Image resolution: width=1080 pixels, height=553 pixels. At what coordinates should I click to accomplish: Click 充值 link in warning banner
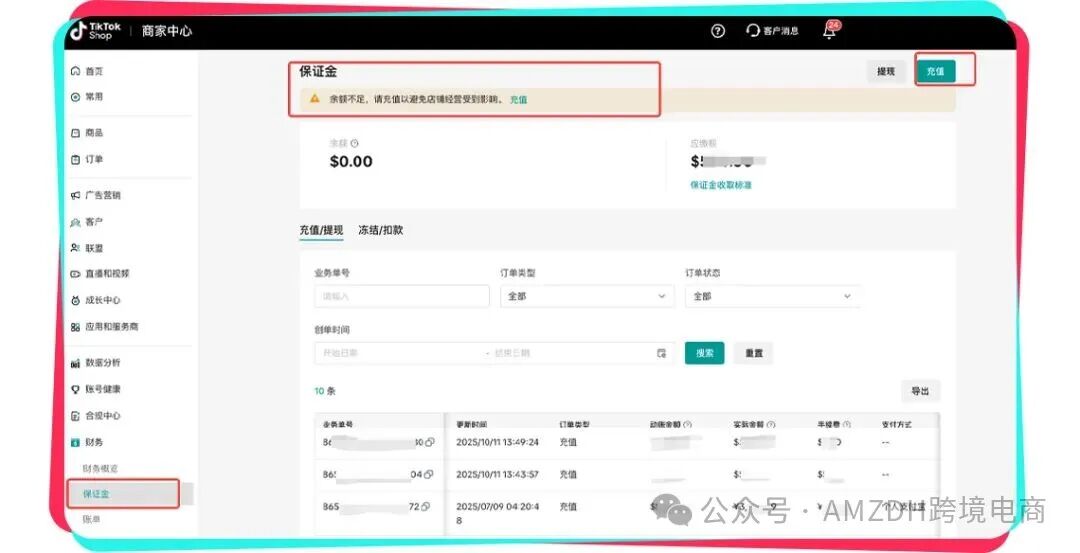[518, 100]
